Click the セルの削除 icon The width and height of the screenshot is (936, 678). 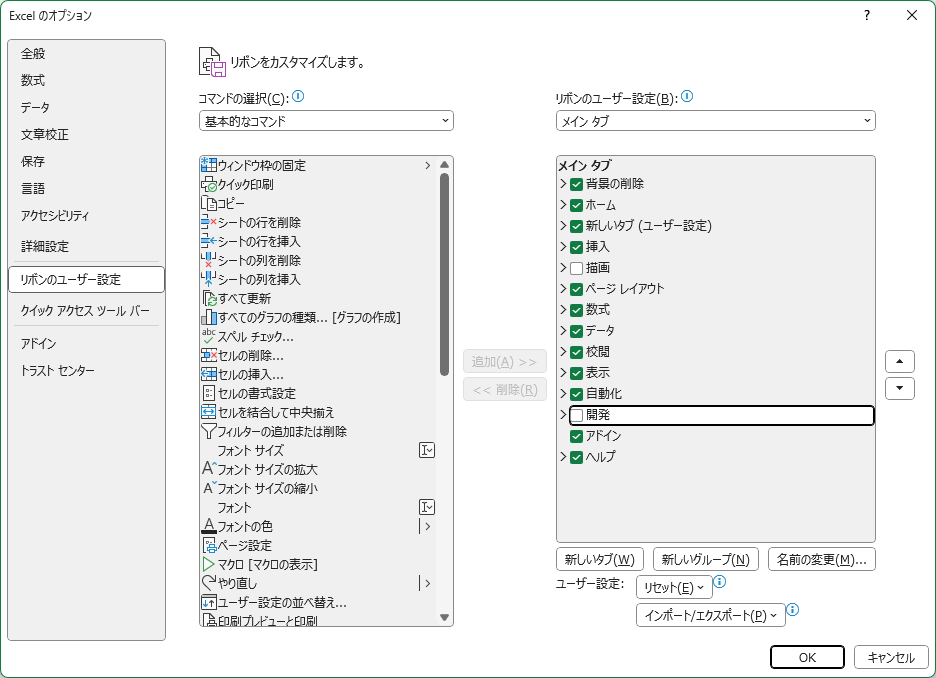click(208, 356)
